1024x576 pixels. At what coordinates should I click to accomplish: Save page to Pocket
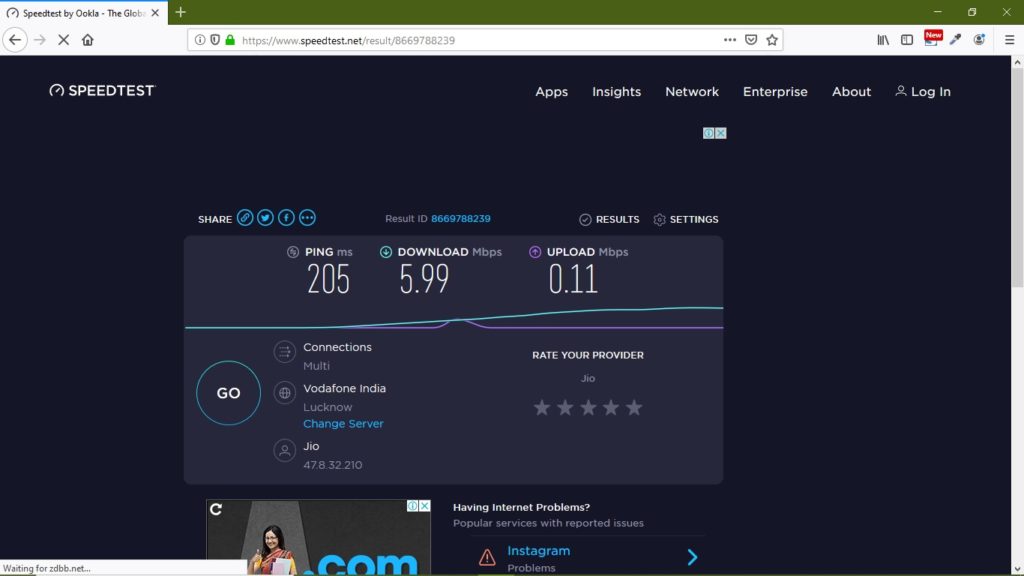751,40
